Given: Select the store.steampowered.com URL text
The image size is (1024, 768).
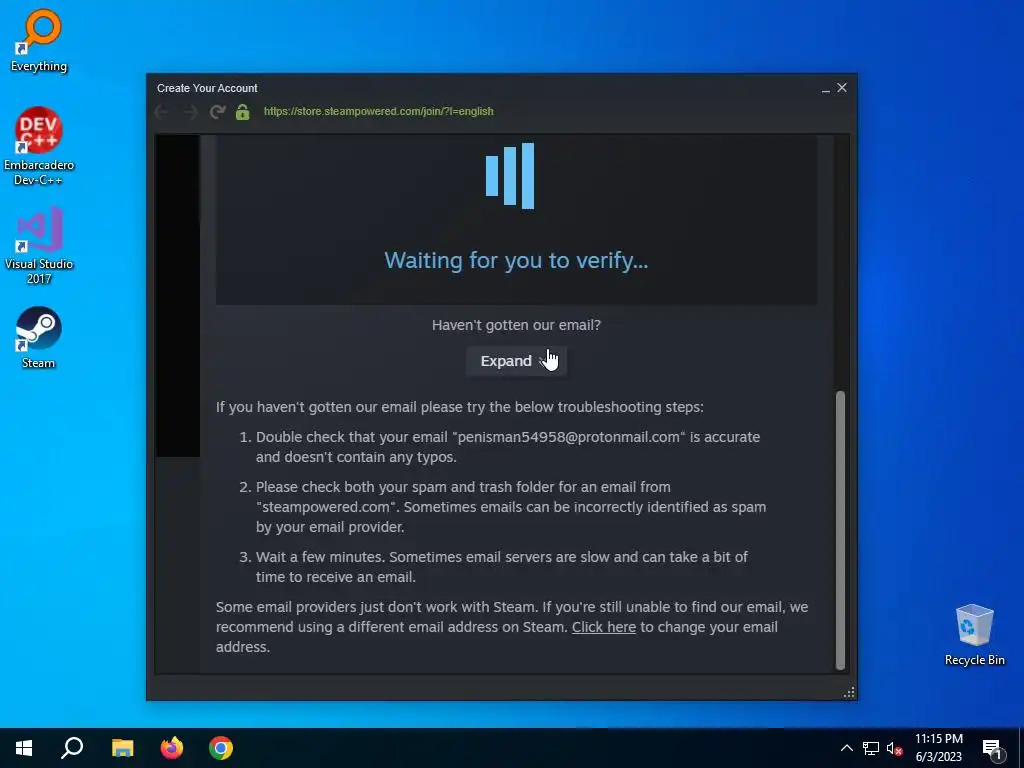Looking at the screenshot, I should tap(378, 111).
